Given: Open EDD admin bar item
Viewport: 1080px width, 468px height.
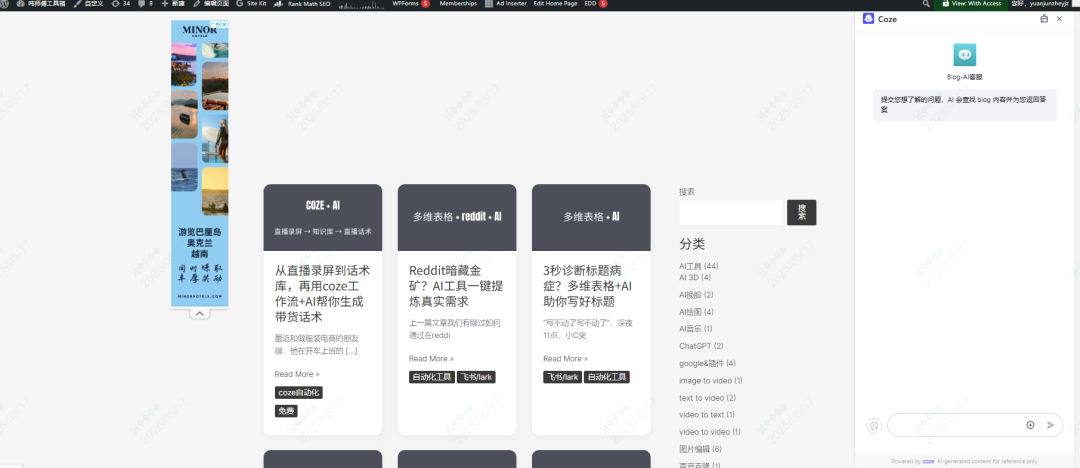Looking at the screenshot, I should (596, 3).
